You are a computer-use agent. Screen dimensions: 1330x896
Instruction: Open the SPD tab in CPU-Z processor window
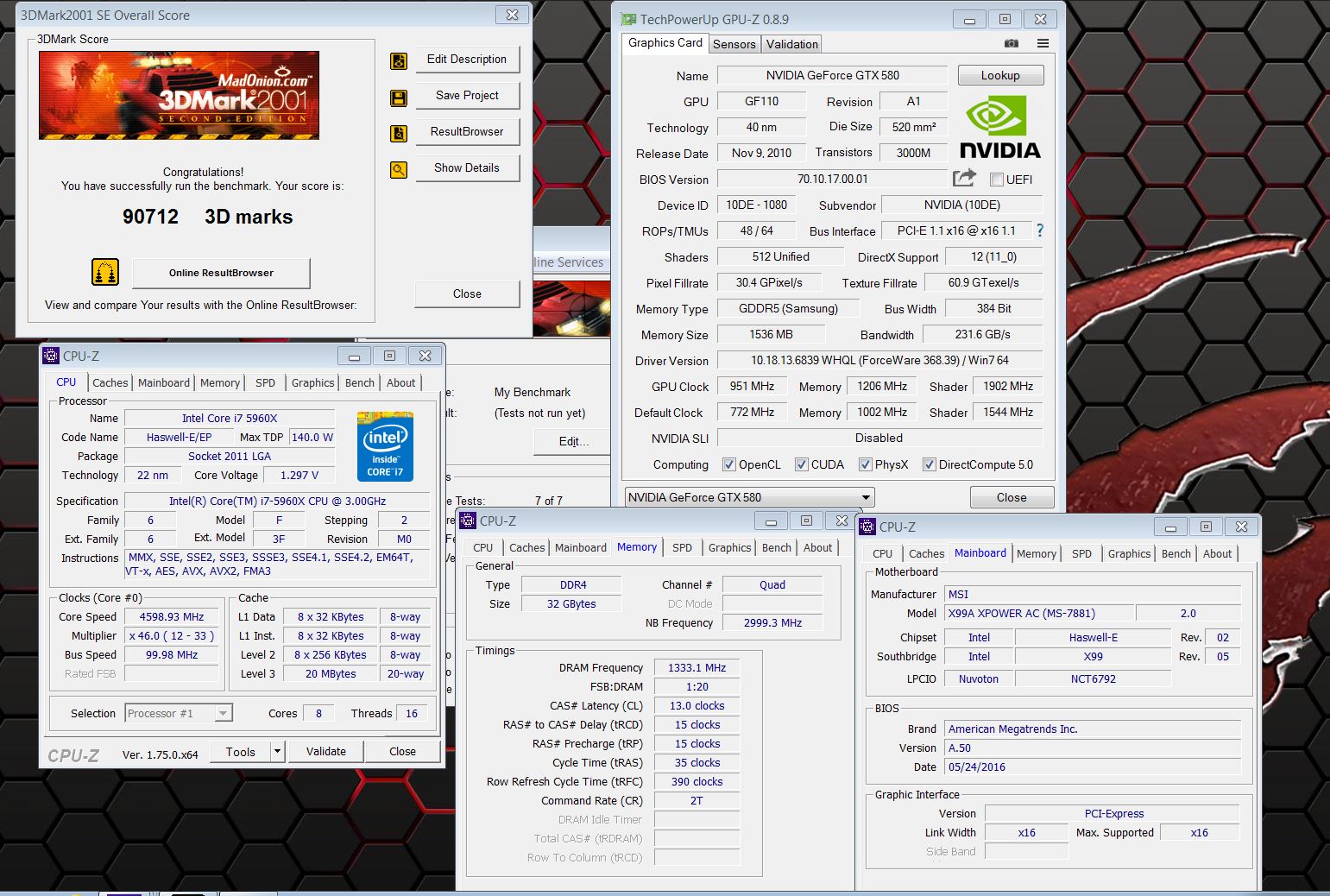[x=266, y=382]
